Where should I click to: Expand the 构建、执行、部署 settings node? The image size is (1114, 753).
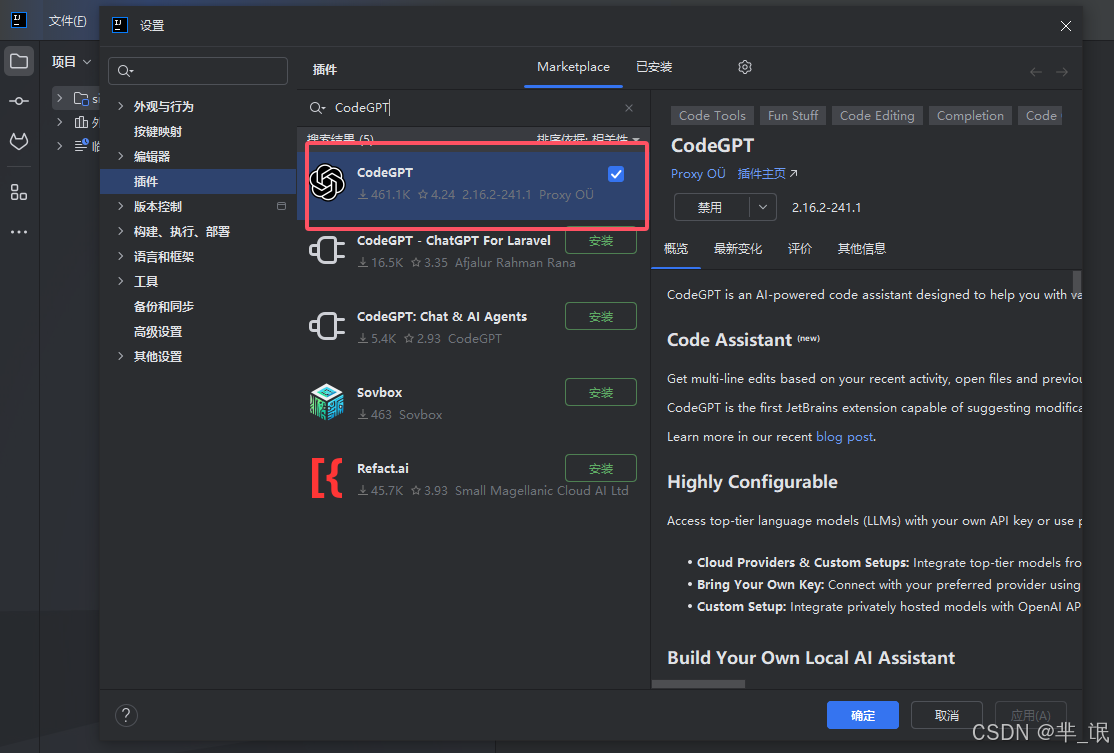pyautogui.click(x=120, y=232)
